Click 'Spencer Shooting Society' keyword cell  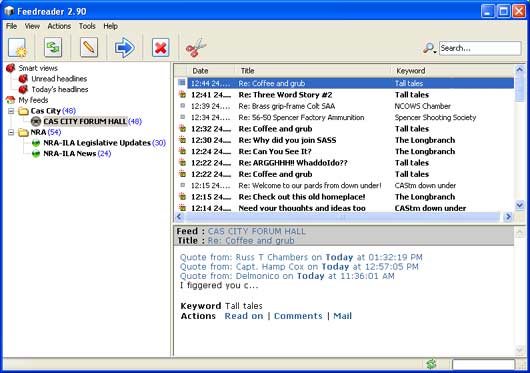point(435,118)
